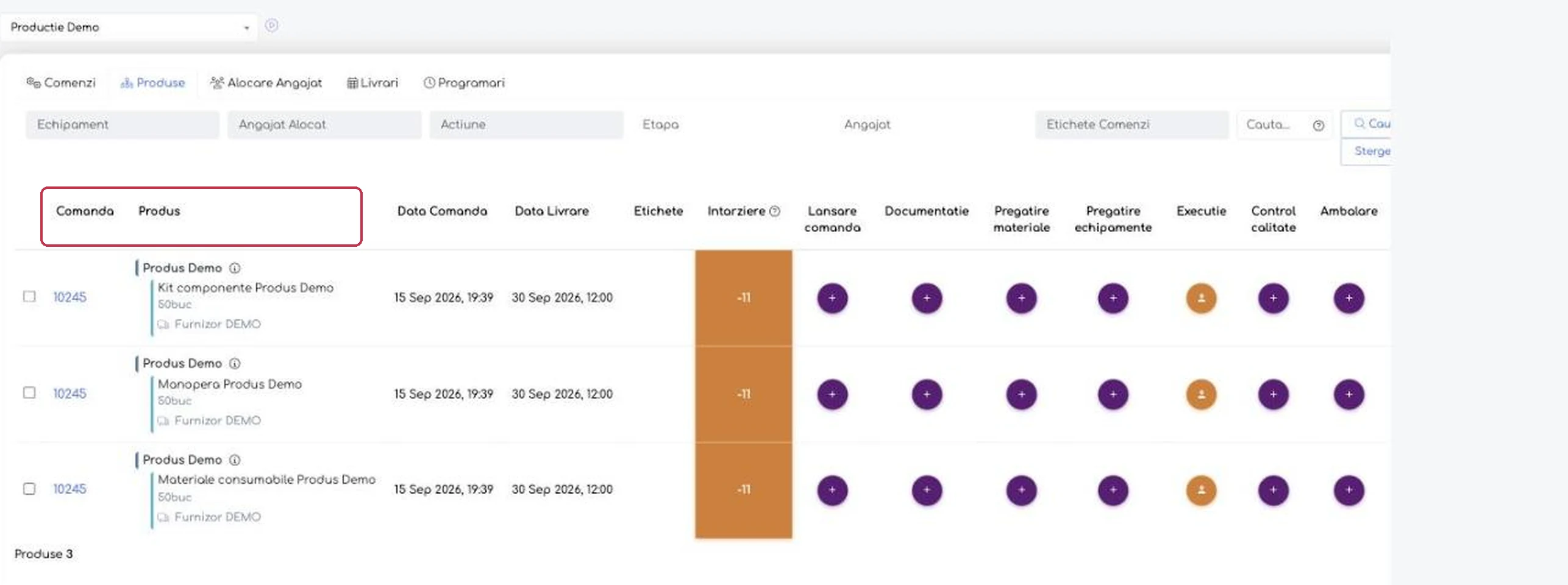
Task: Open the Echipament filter dropdown
Action: point(123,125)
